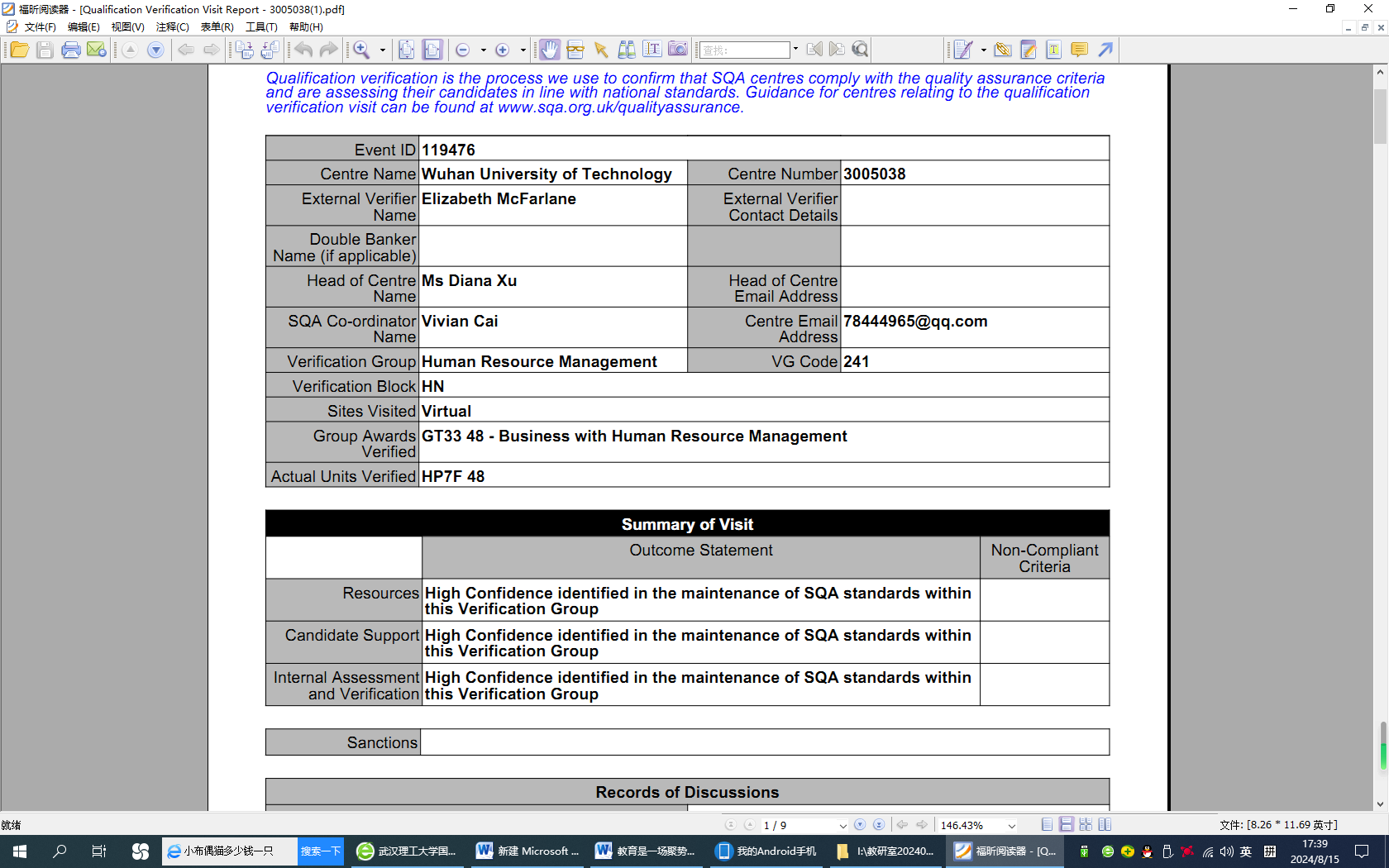Click the Email document icon

click(x=97, y=50)
